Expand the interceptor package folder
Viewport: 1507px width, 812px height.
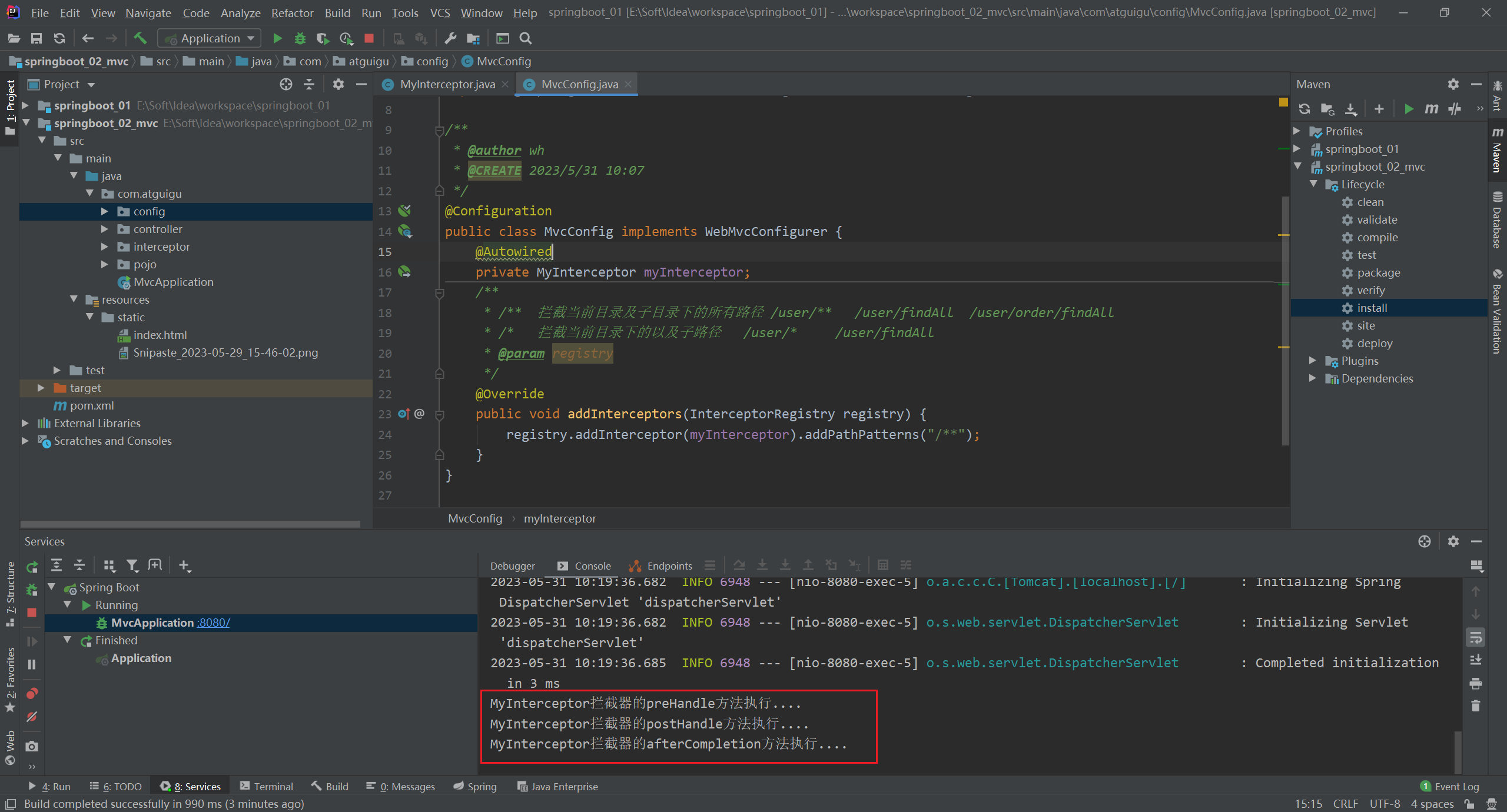click(105, 247)
